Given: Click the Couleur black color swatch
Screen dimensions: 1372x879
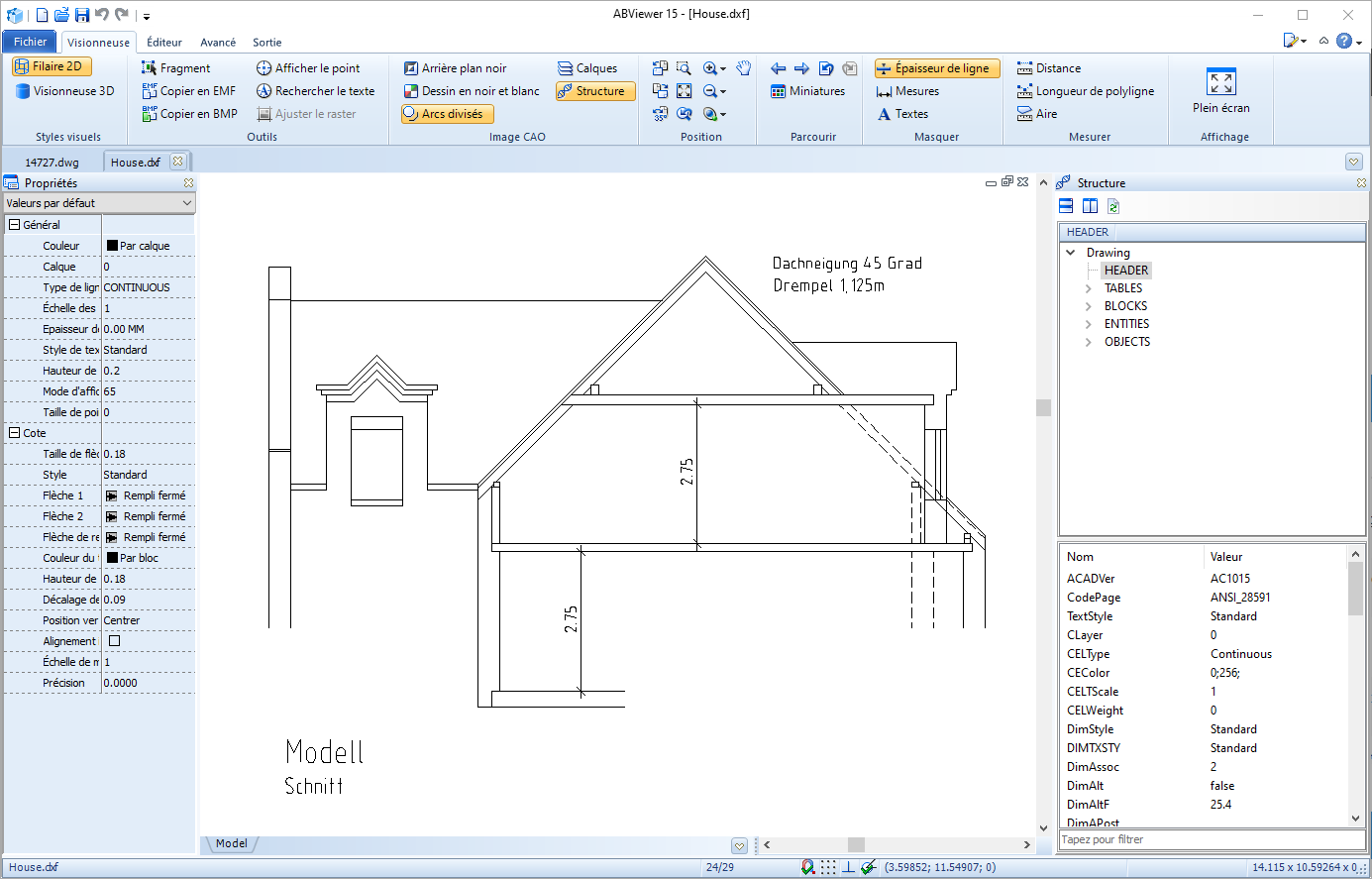Looking at the screenshot, I should (112, 246).
